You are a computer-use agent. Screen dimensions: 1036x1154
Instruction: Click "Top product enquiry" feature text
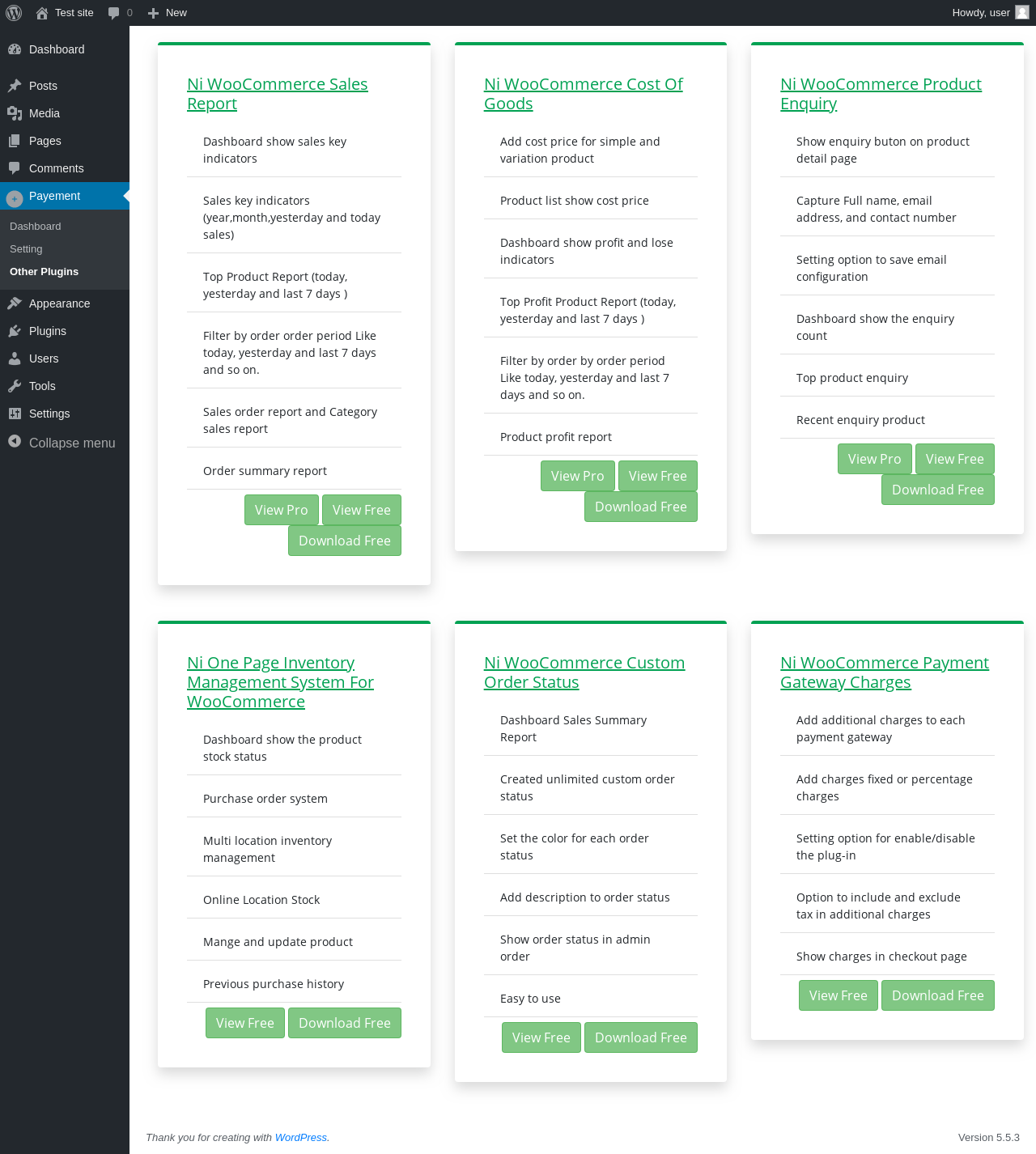(x=852, y=378)
